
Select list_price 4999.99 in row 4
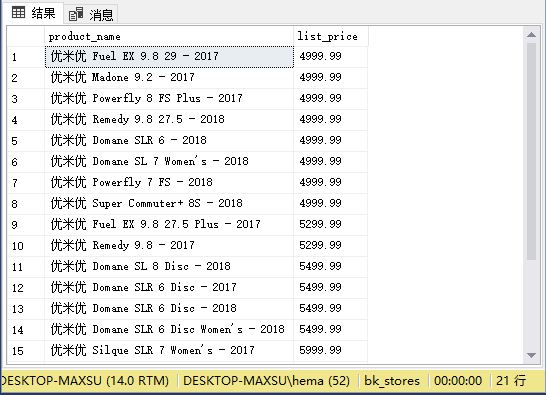click(330, 119)
